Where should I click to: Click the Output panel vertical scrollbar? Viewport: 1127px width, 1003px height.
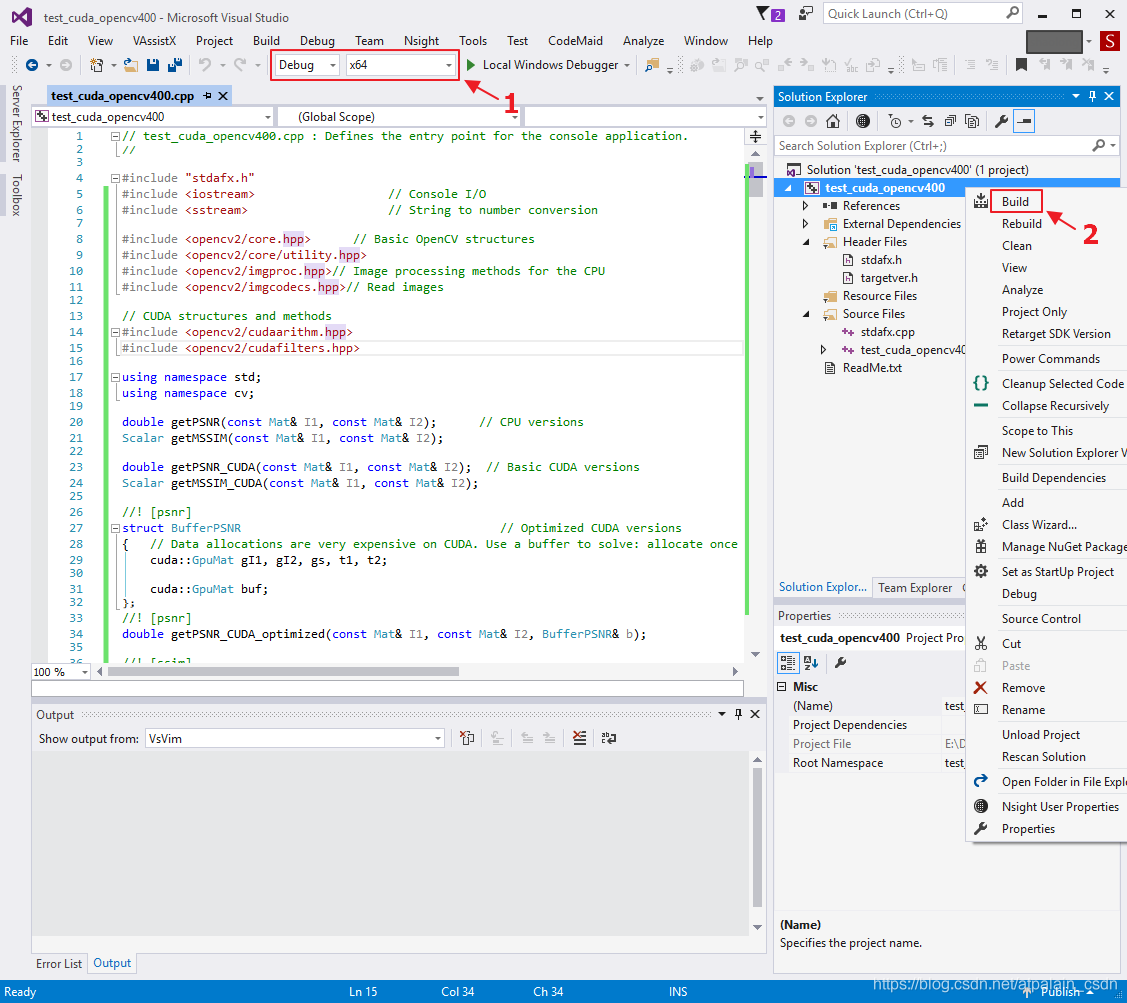(x=757, y=838)
